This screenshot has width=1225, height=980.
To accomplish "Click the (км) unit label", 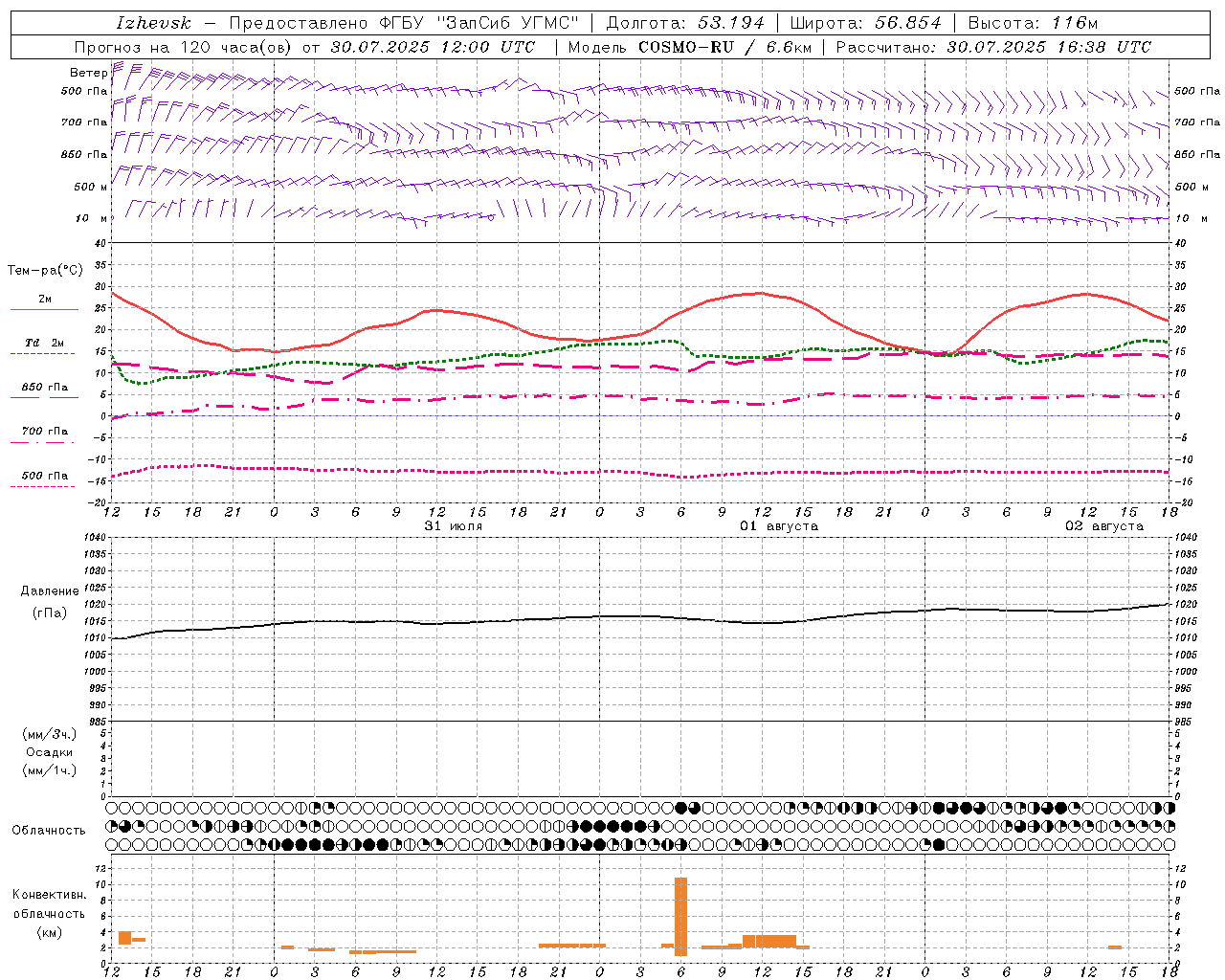I will coord(50,932).
